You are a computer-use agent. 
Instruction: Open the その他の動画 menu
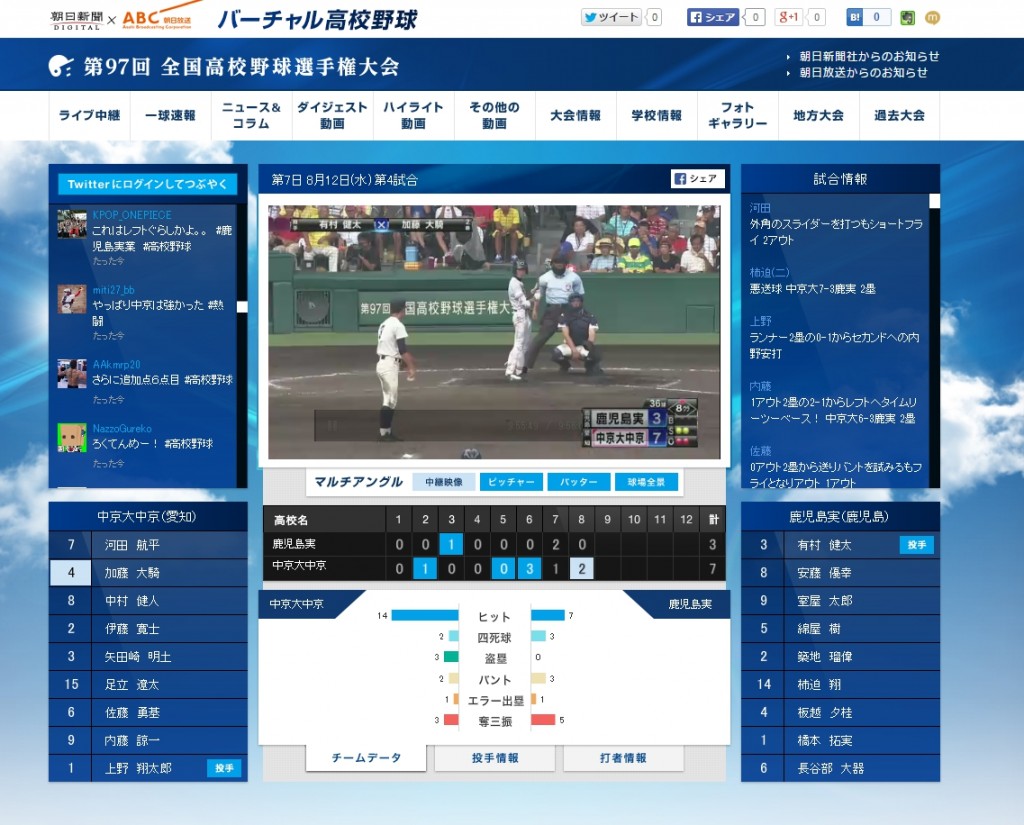[x=494, y=116]
